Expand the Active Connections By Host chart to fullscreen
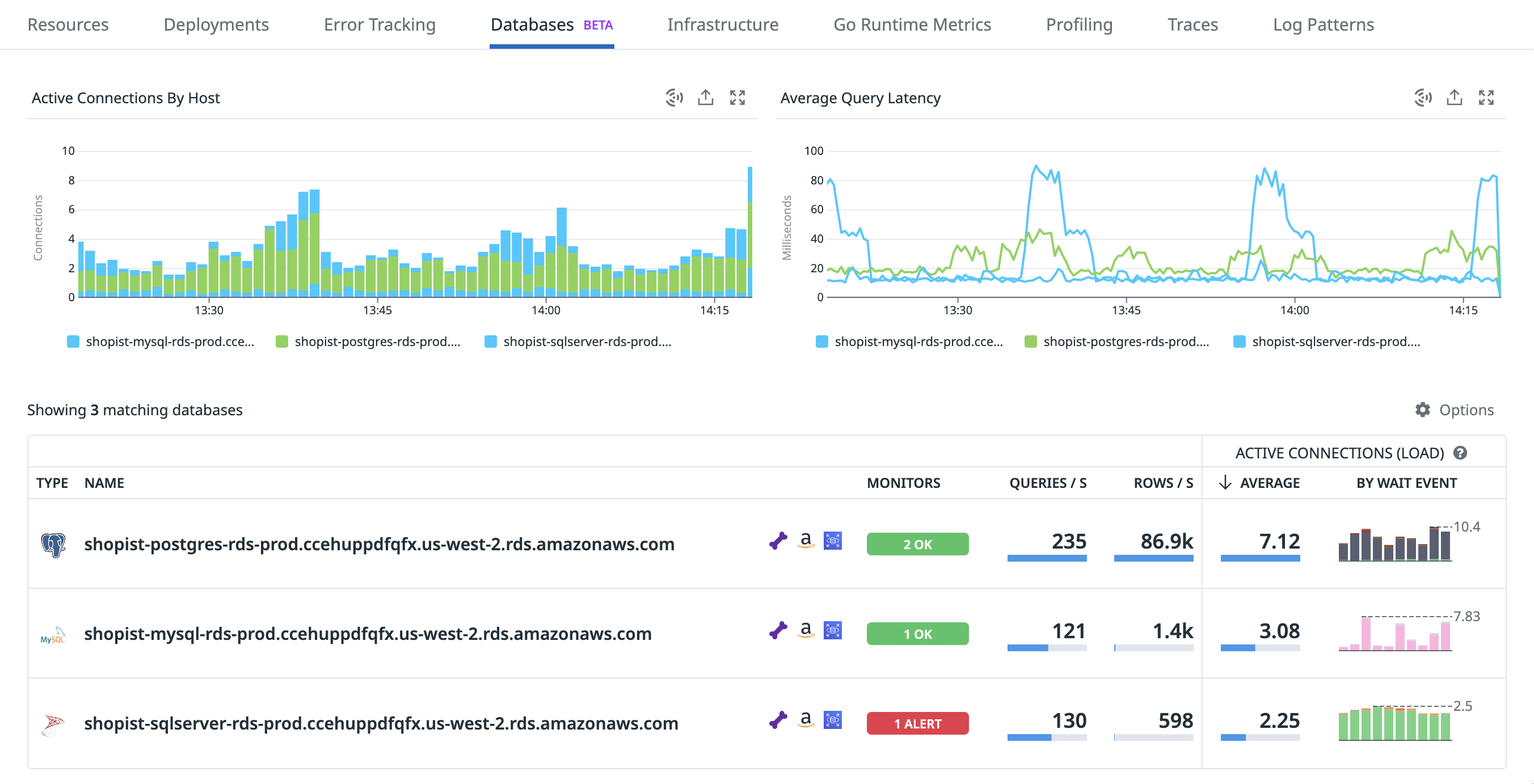Viewport: 1534px width, 784px height. pos(737,97)
